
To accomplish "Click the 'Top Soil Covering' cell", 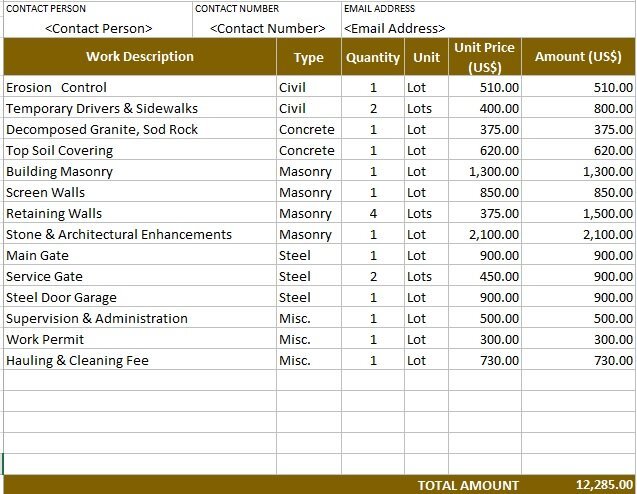I will 140,150.
